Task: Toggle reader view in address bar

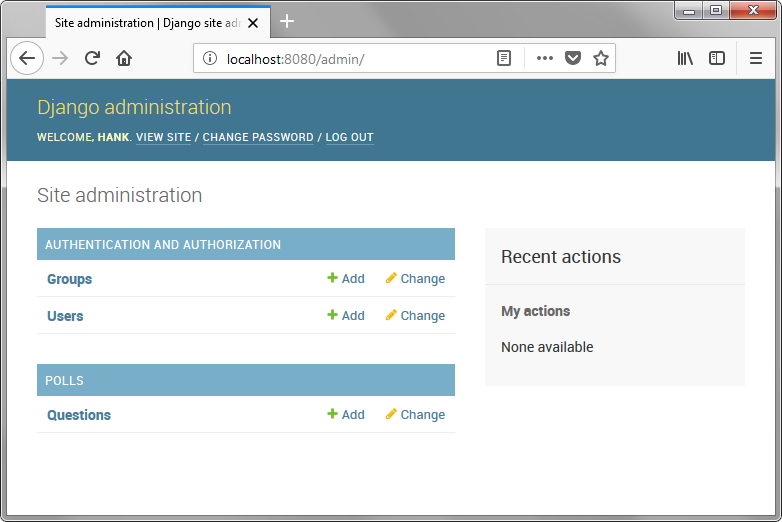Action: point(504,58)
